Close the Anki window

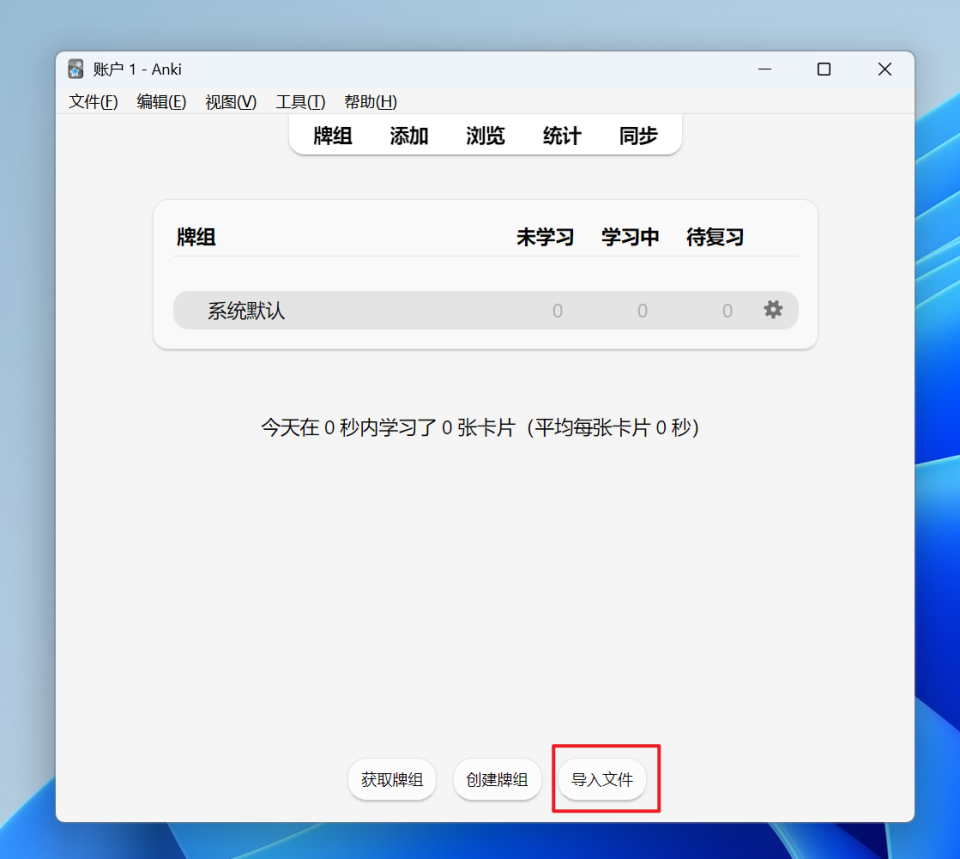click(885, 69)
